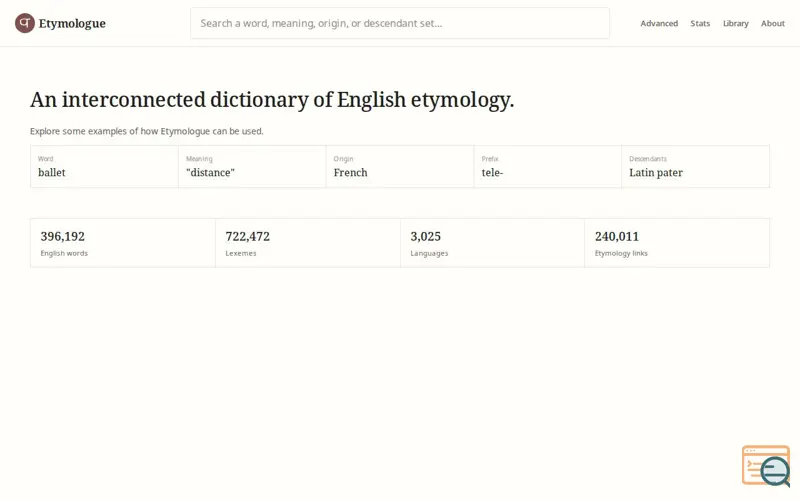Click the 722,472 Lexemes stat
Viewport: 800px width, 500px height.
point(308,243)
